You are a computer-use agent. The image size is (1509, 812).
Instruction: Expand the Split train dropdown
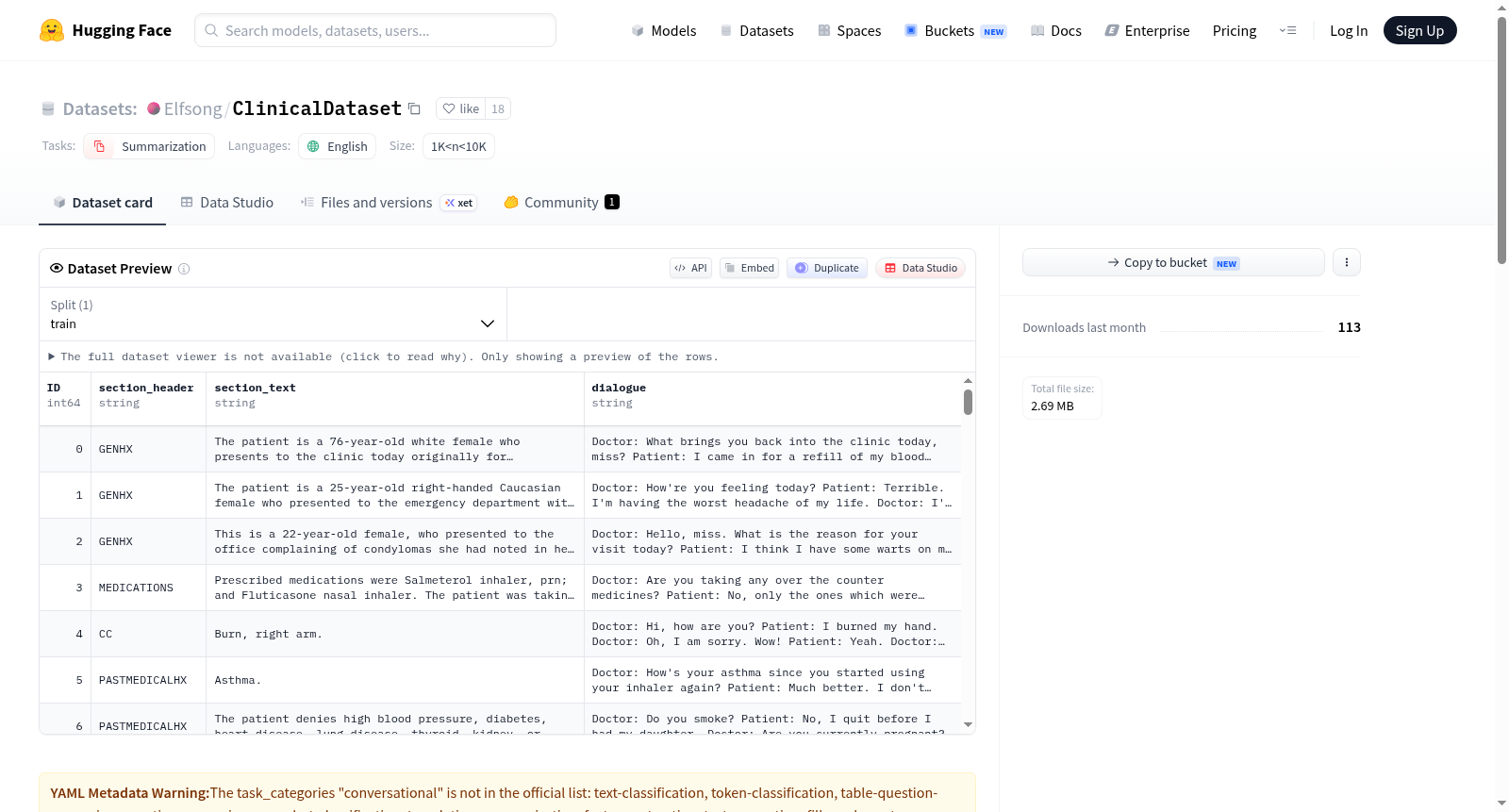pos(273,314)
